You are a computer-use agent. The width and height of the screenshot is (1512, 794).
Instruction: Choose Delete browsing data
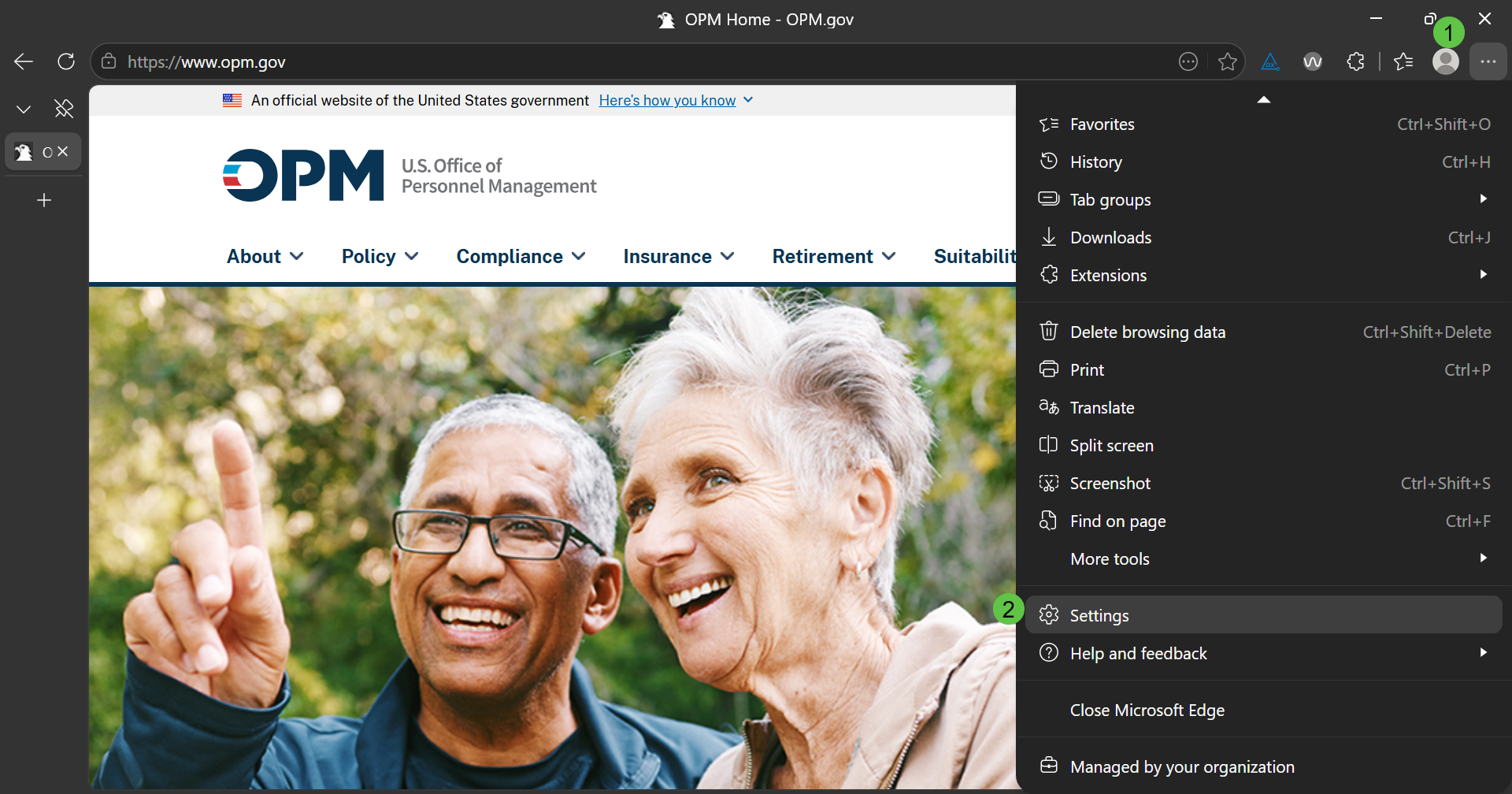point(1264,332)
